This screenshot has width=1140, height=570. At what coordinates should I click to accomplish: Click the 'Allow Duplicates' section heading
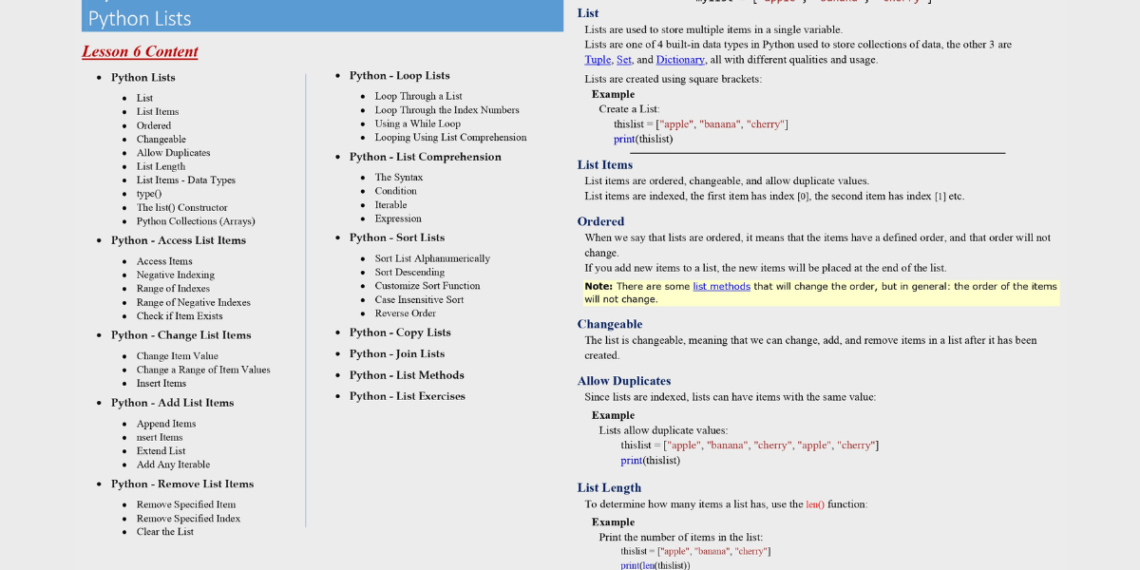coord(624,381)
